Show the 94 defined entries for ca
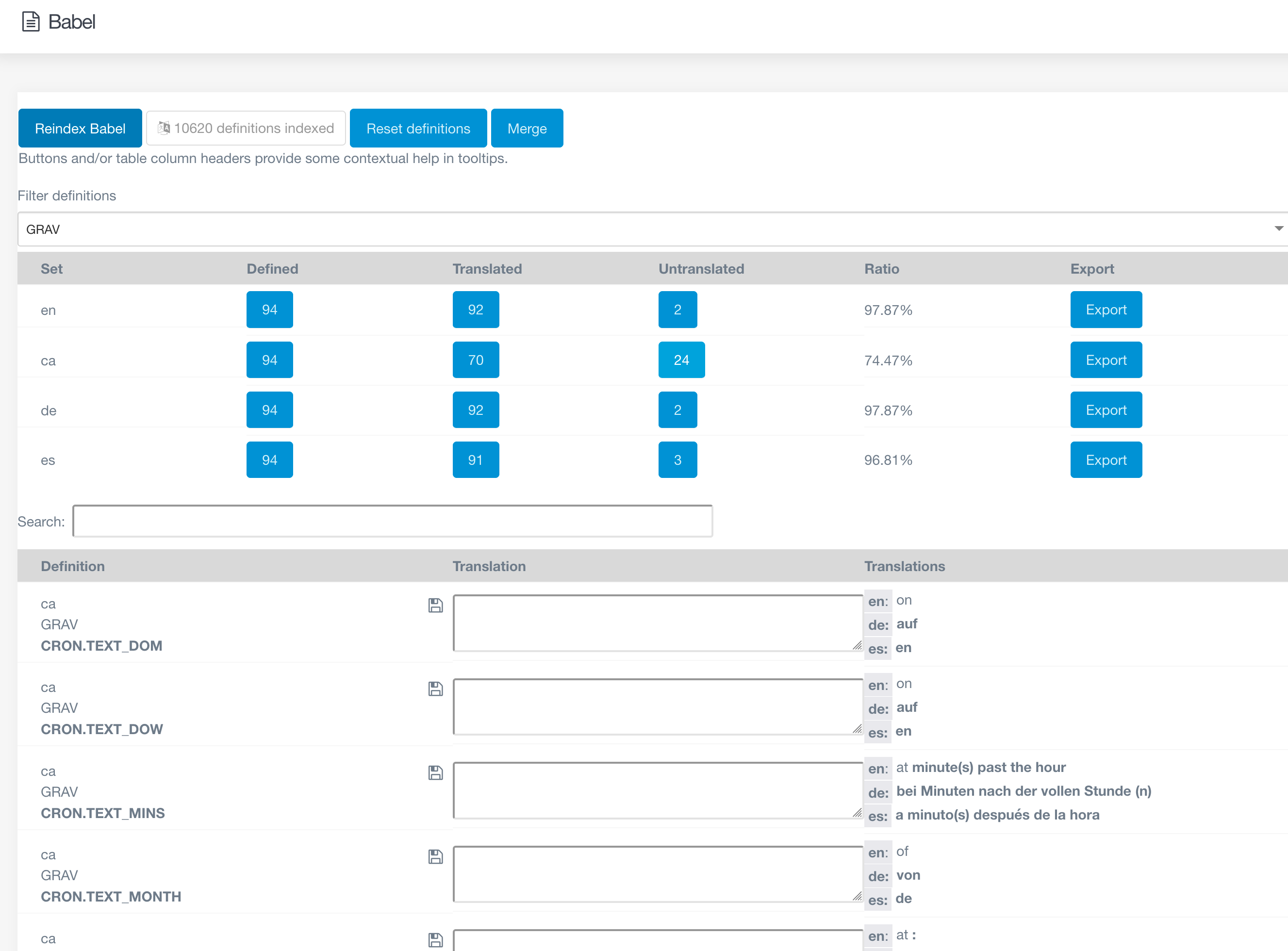1288x951 pixels. tap(269, 360)
